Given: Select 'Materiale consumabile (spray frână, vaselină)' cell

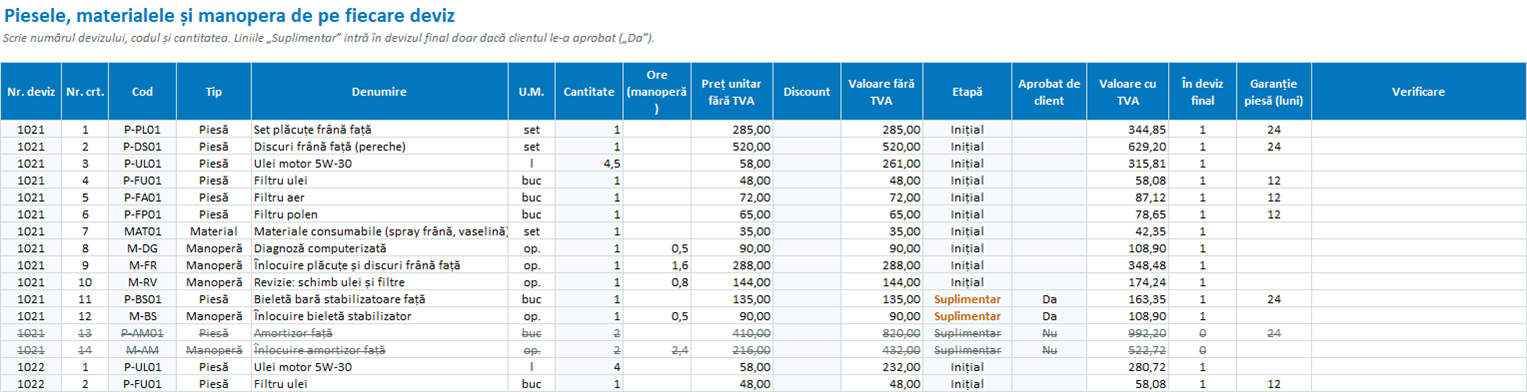Looking at the screenshot, I should click(x=379, y=231).
